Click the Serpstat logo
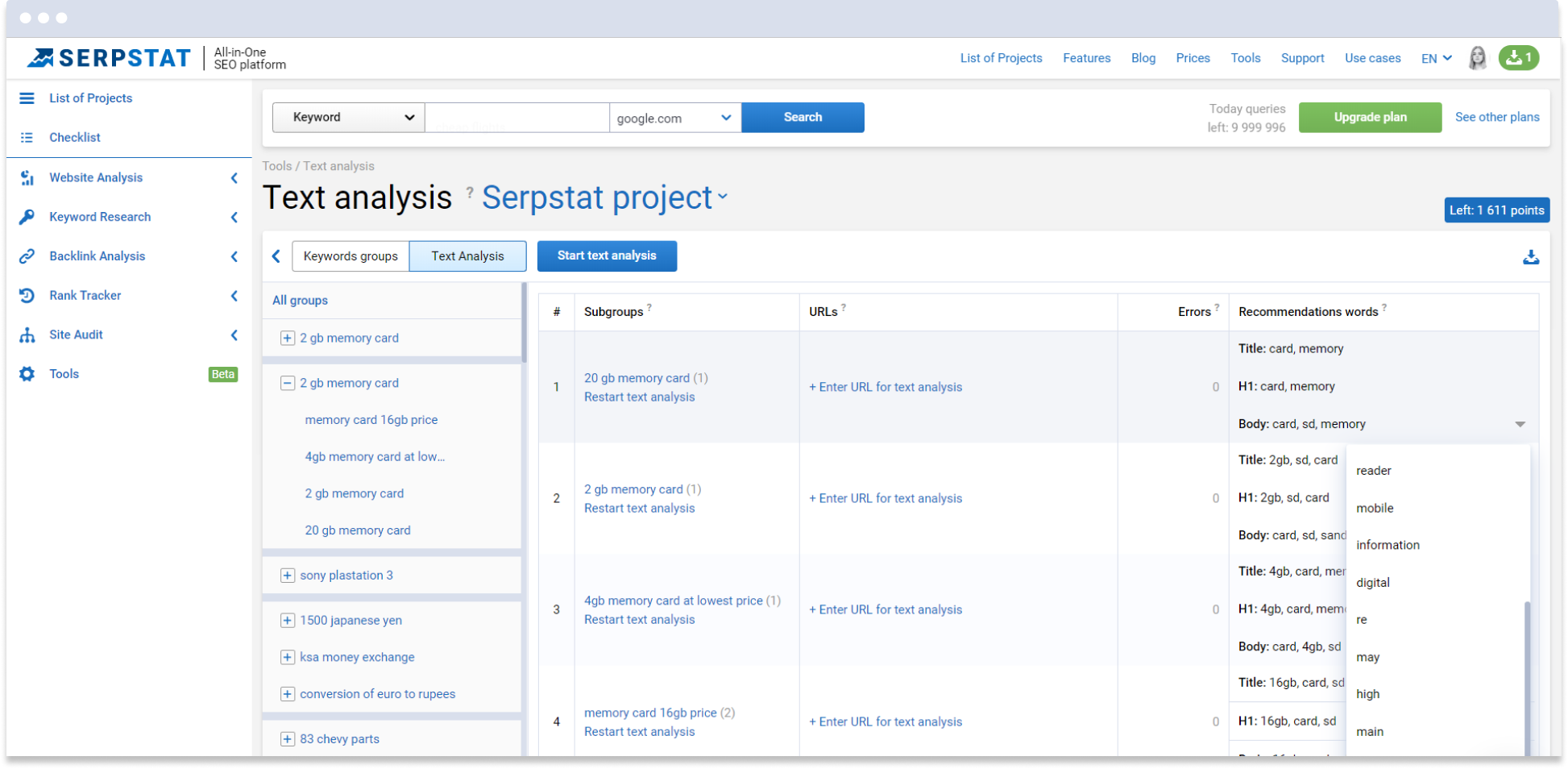Image resolution: width=1568 pixels, height=769 pixels. click(x=109, y=58)
